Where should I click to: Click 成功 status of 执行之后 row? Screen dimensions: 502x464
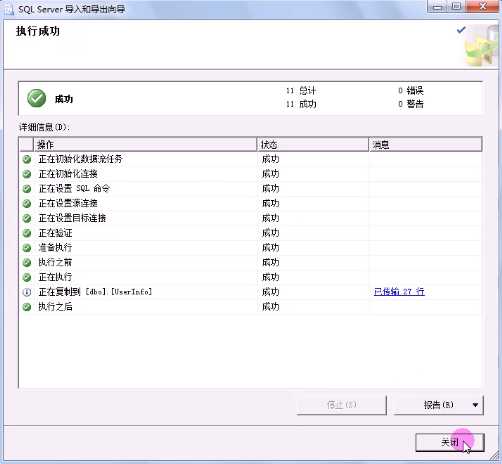click(270, 306)
